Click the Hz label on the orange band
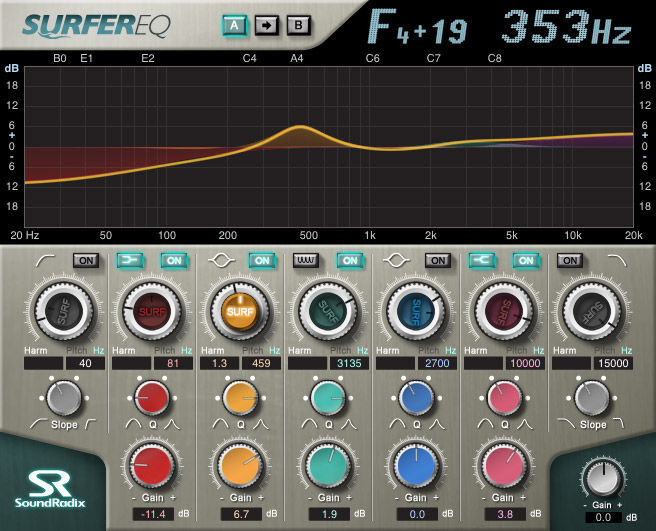656x531 pixels. point(274,350)
